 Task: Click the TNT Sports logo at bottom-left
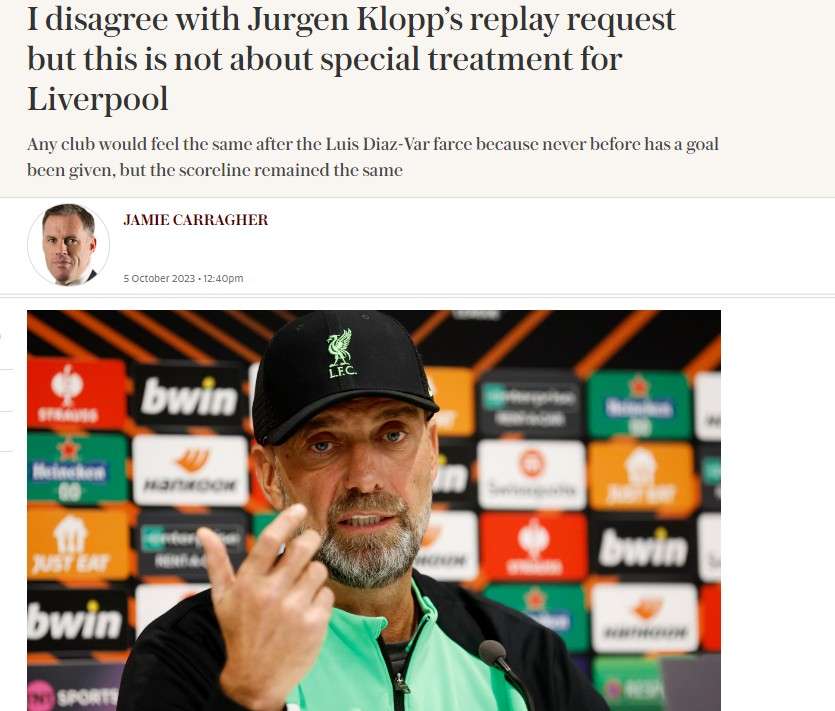pos(75,693)
